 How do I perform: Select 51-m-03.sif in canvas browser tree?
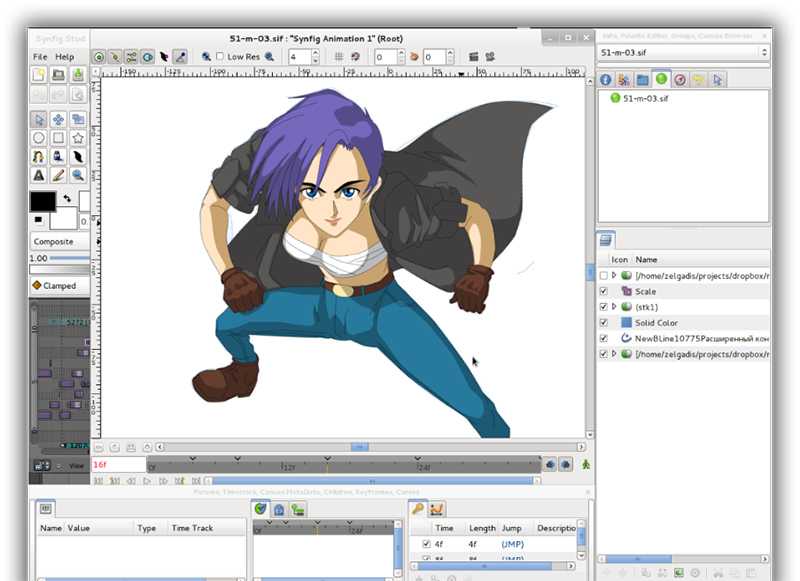click(x=645, y=98)
